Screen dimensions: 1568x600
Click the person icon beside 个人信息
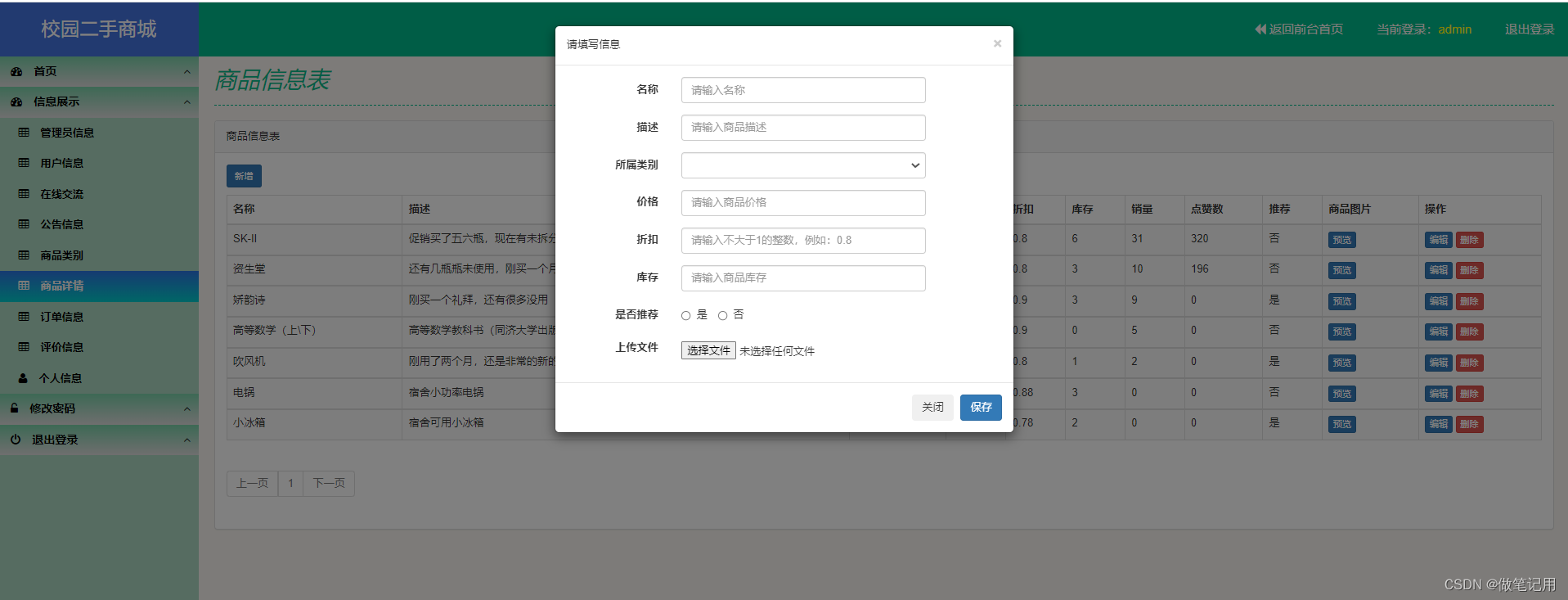coord(23,378)
